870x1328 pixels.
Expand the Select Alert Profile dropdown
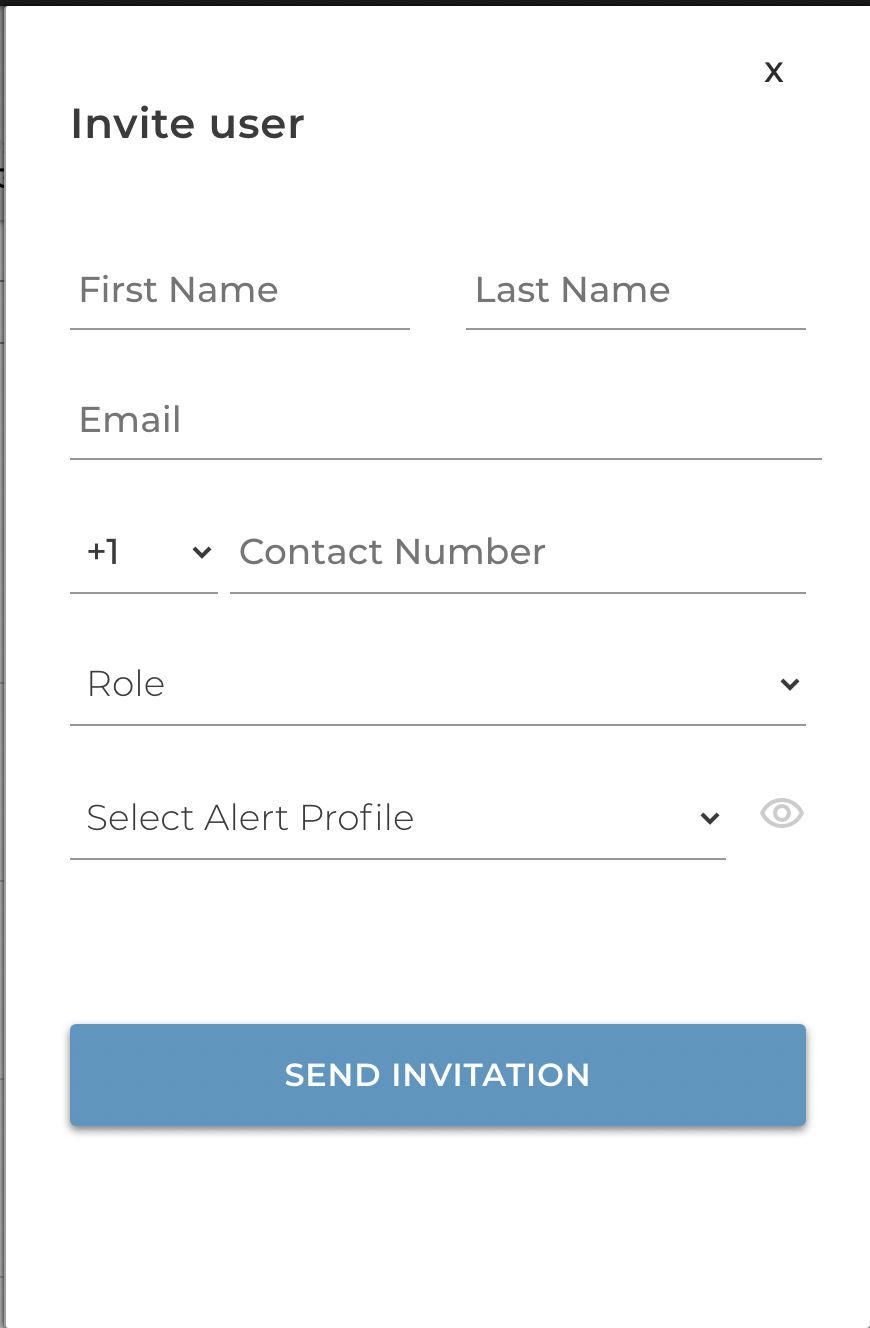pos(398,819)
